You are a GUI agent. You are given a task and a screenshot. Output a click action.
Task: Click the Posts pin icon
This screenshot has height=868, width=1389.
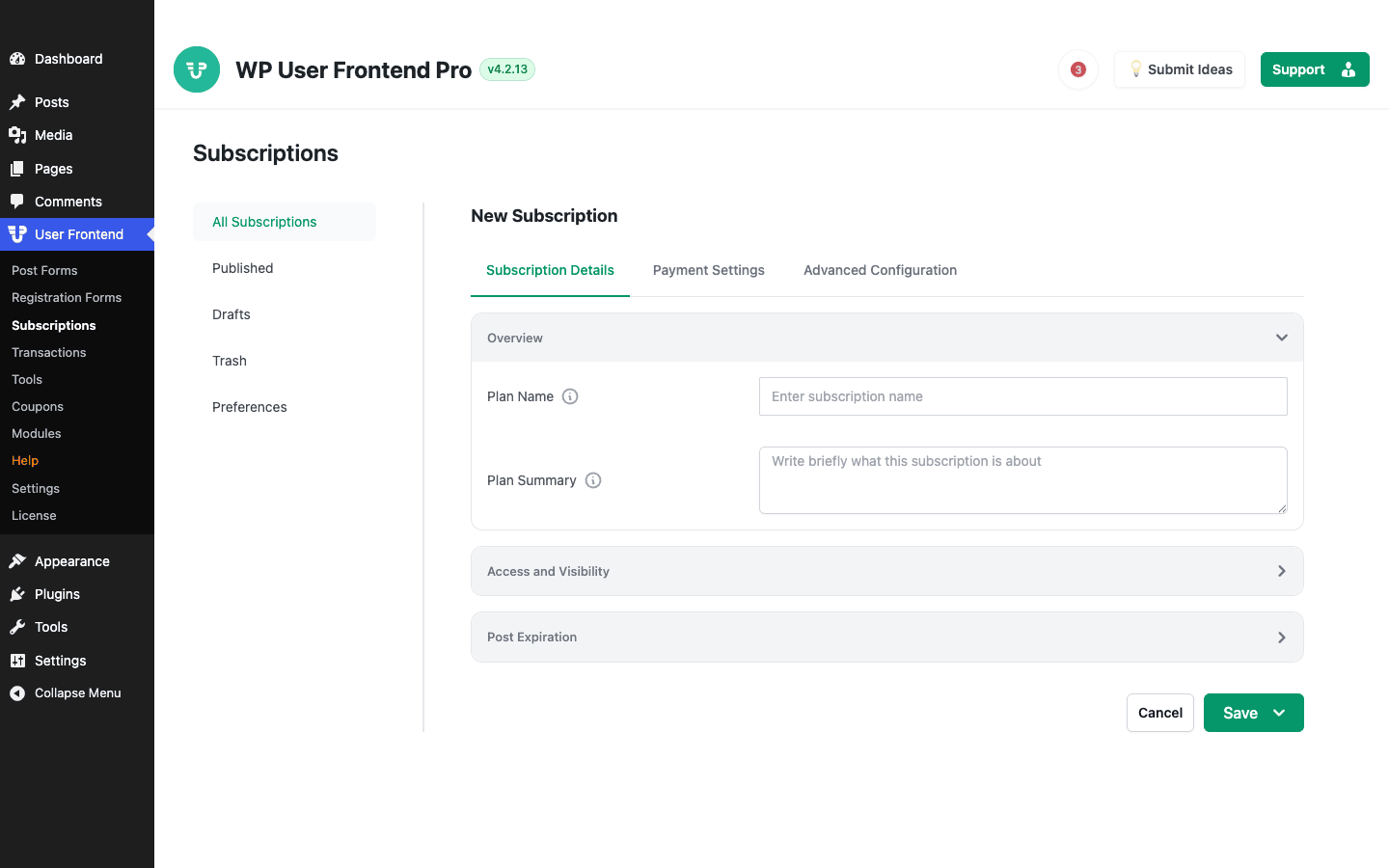click(x=17, y=102)
